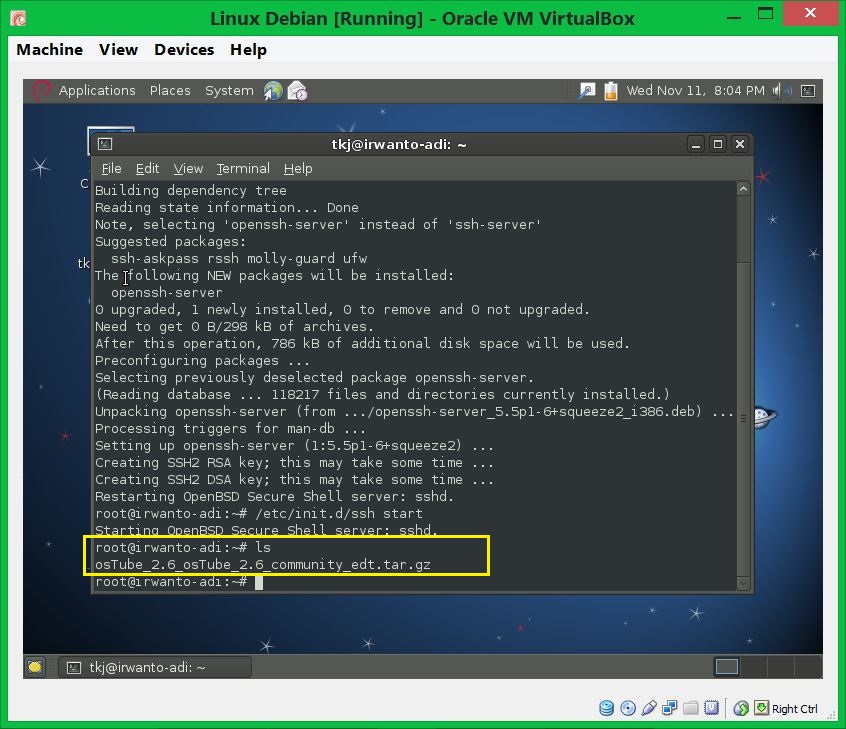Open the GNOME System menu

tap(229, 91)
